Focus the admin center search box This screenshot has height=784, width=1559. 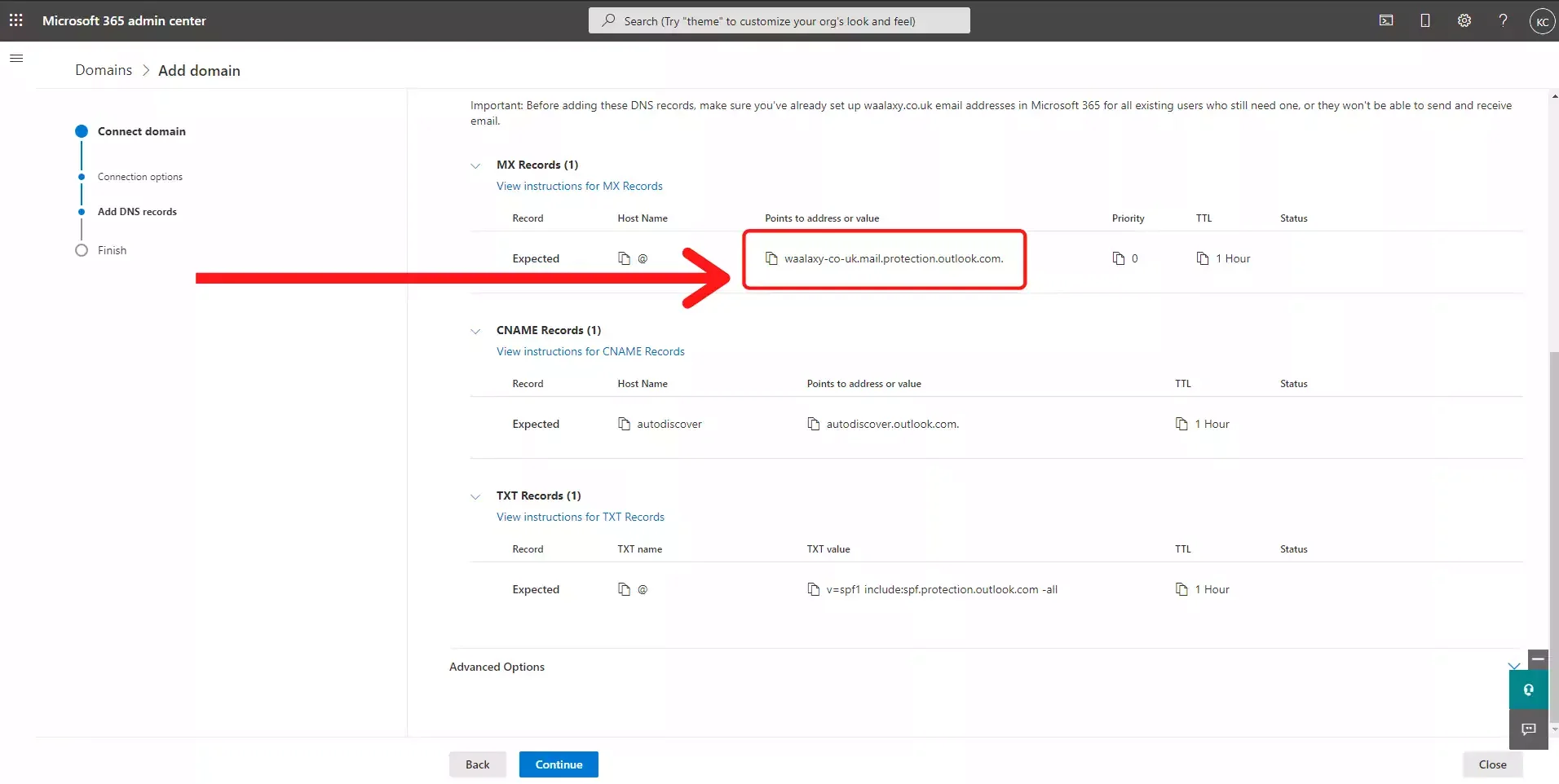point(779,20)
